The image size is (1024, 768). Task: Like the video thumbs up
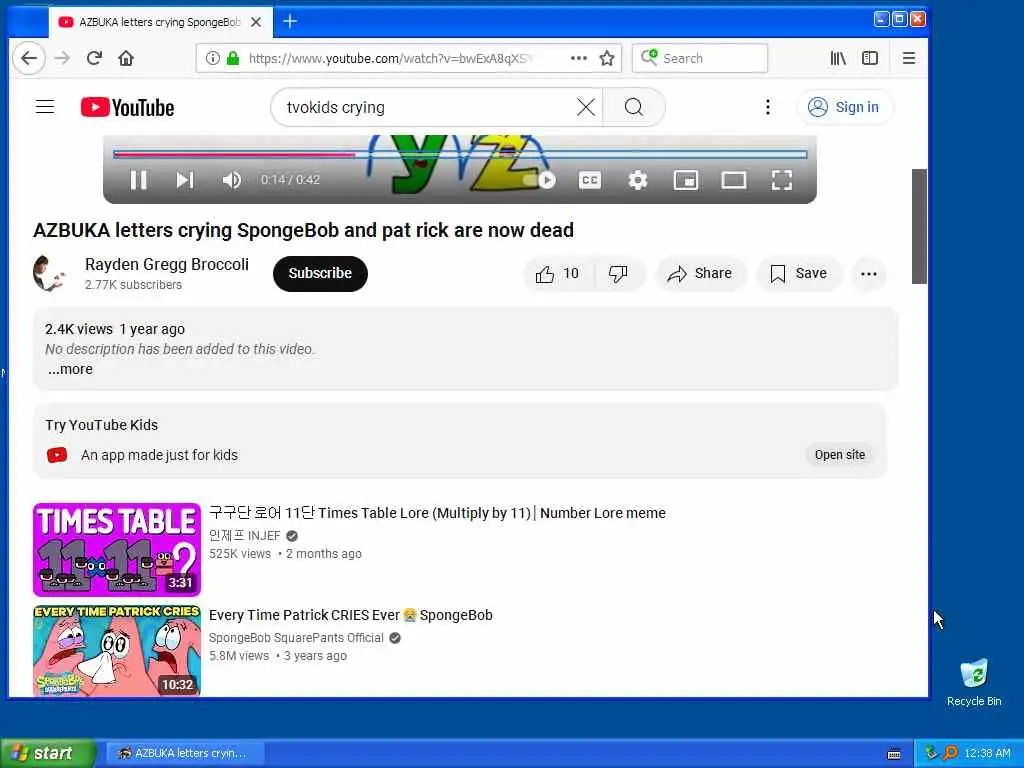click(x=558, y=274)
